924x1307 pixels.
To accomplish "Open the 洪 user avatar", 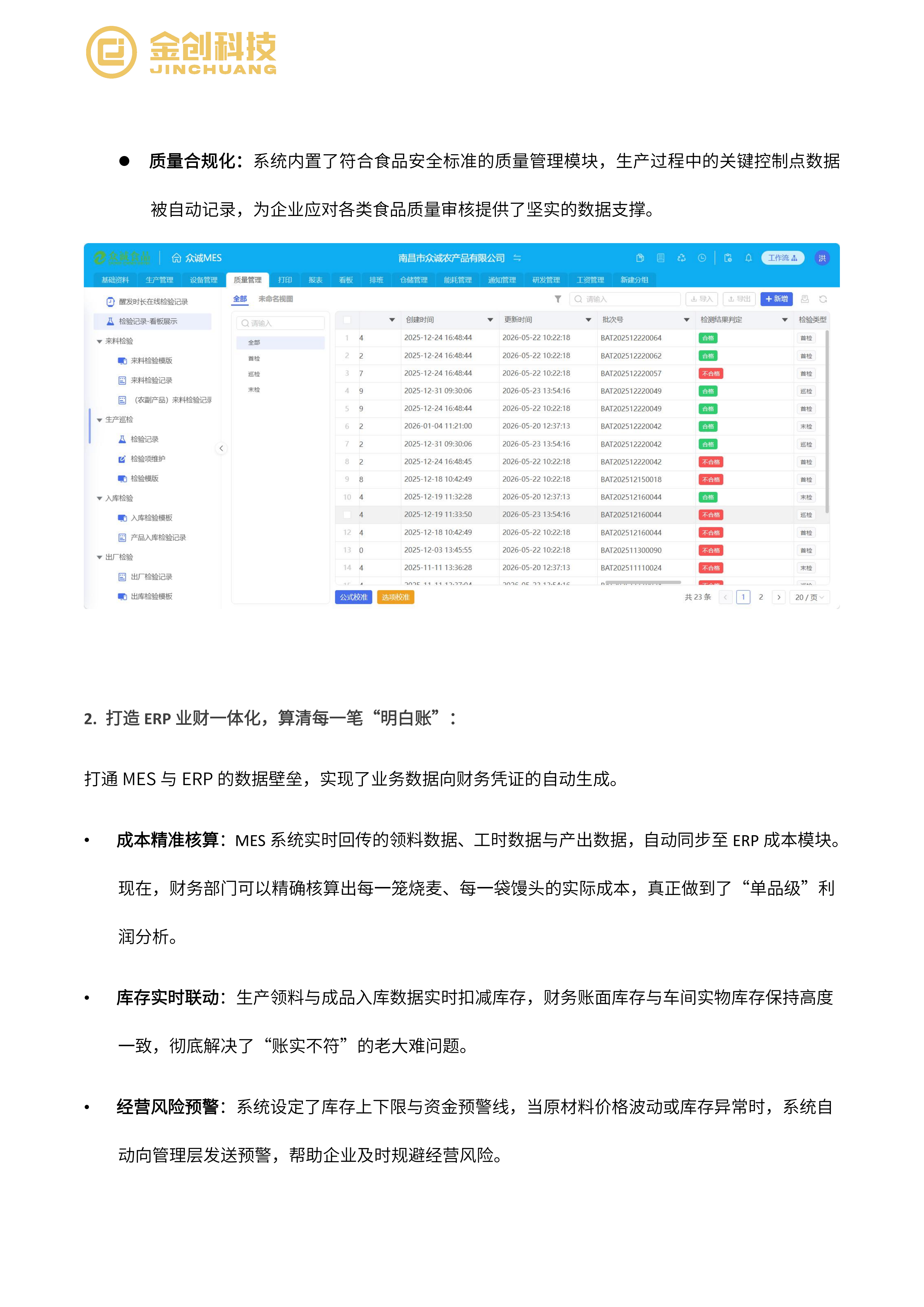I will 822,258.
